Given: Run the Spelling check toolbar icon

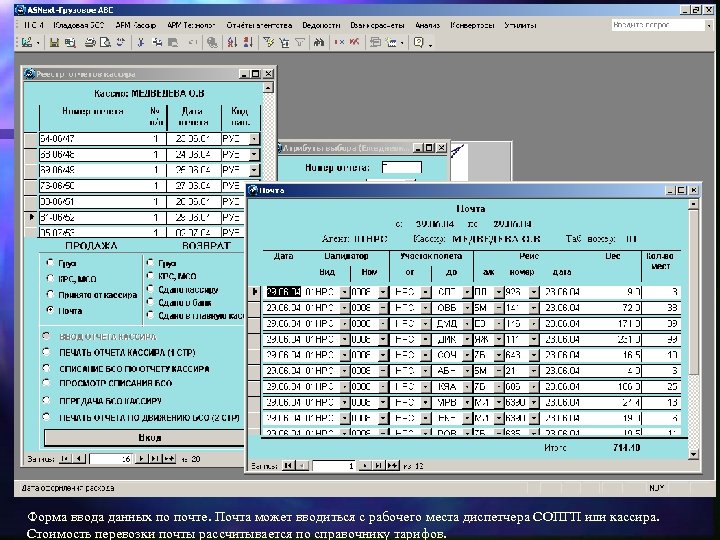Looking at the screenshot, I should (x=121, y=43).
